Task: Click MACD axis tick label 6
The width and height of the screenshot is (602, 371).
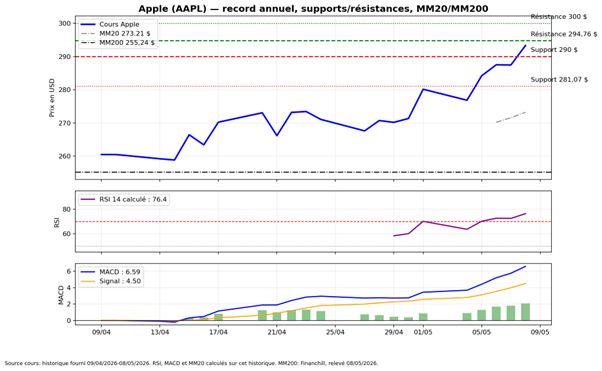Action: click(69, 272)
